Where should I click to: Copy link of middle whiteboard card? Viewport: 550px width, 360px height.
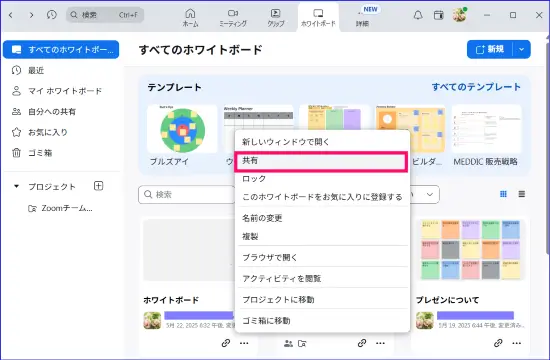pyautogui.click(x=362, y=343)
